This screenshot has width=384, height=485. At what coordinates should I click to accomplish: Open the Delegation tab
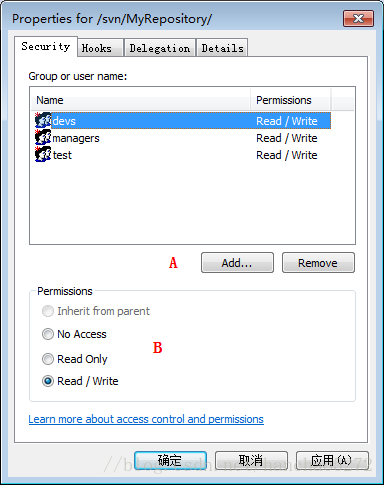click(160, 48)
